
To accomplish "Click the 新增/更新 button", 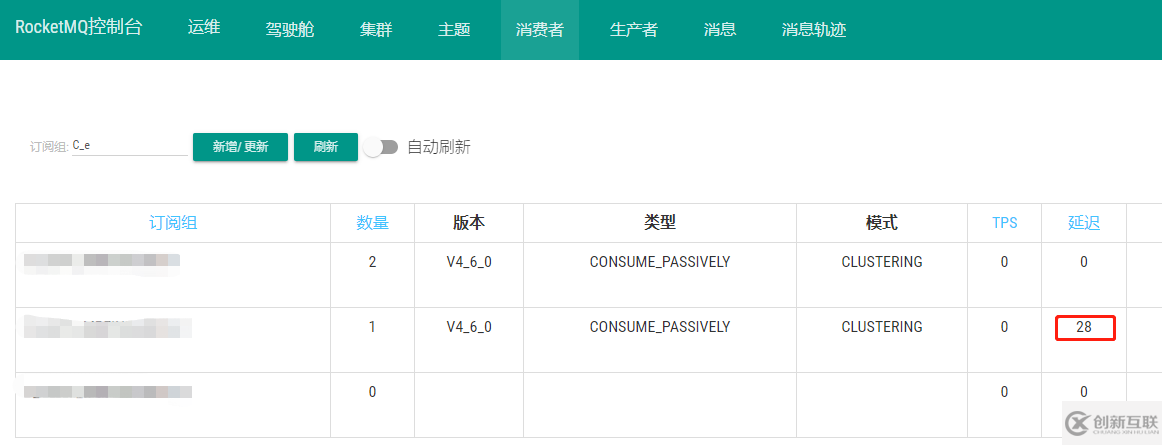I will (240, 147).
